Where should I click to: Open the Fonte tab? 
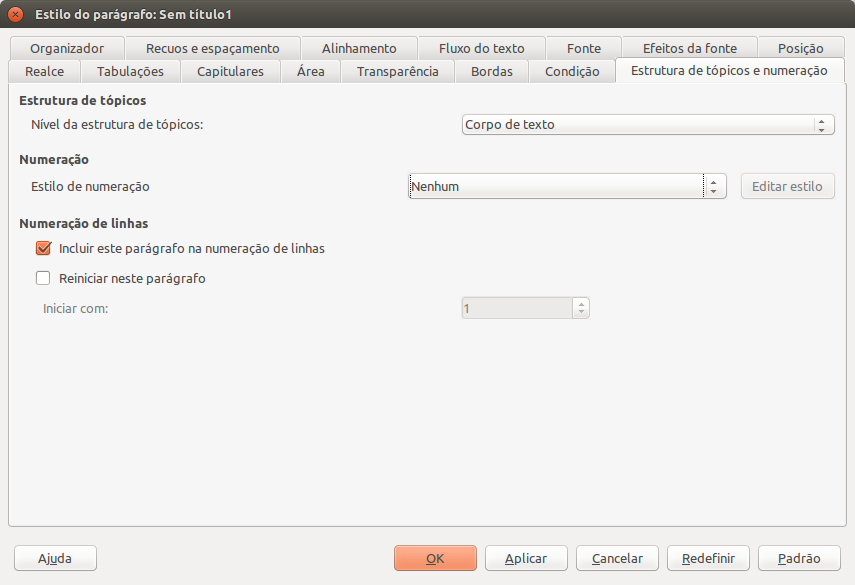pos(583,49)
